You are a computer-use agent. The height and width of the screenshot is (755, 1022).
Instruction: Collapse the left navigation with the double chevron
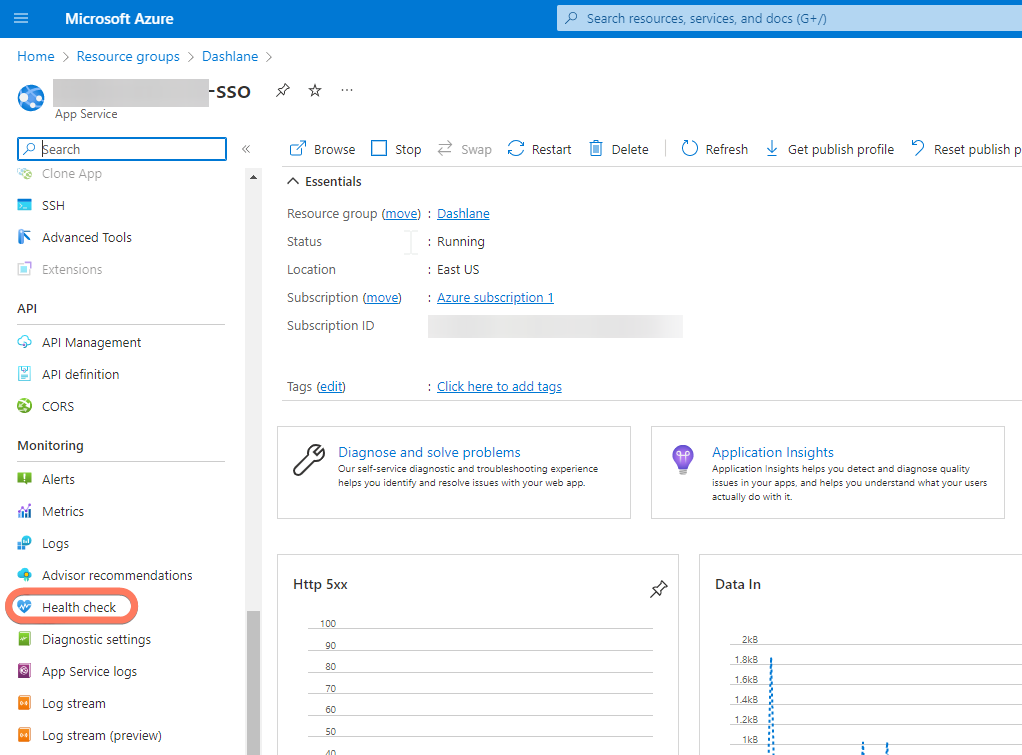[x=246, y=149]
